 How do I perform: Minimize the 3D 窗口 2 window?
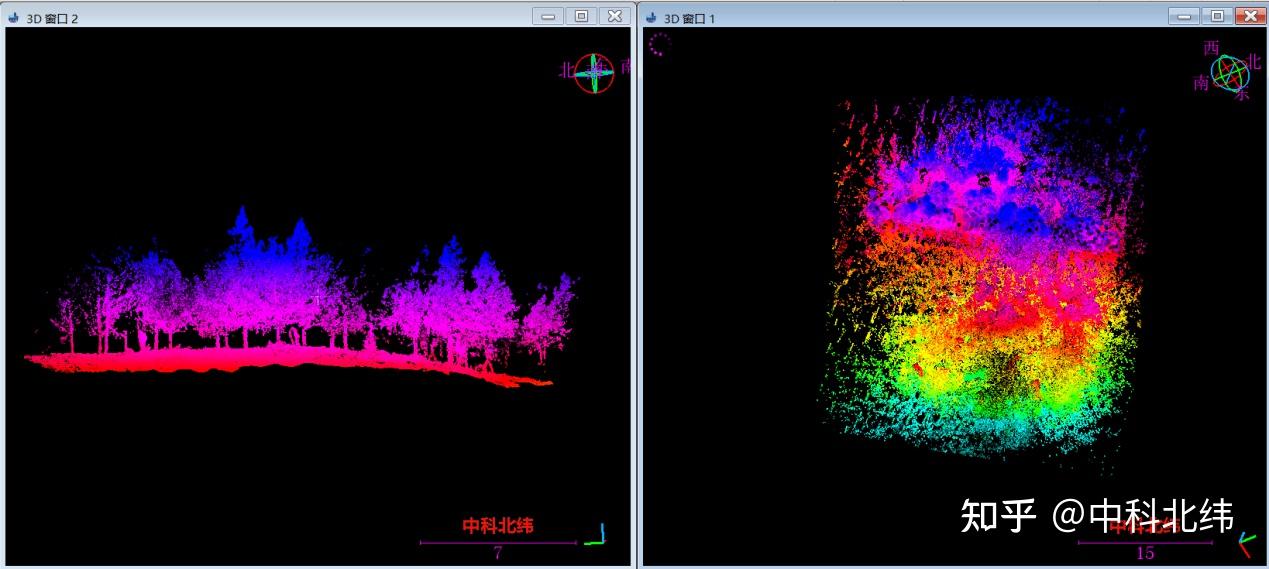coord(548,16)
